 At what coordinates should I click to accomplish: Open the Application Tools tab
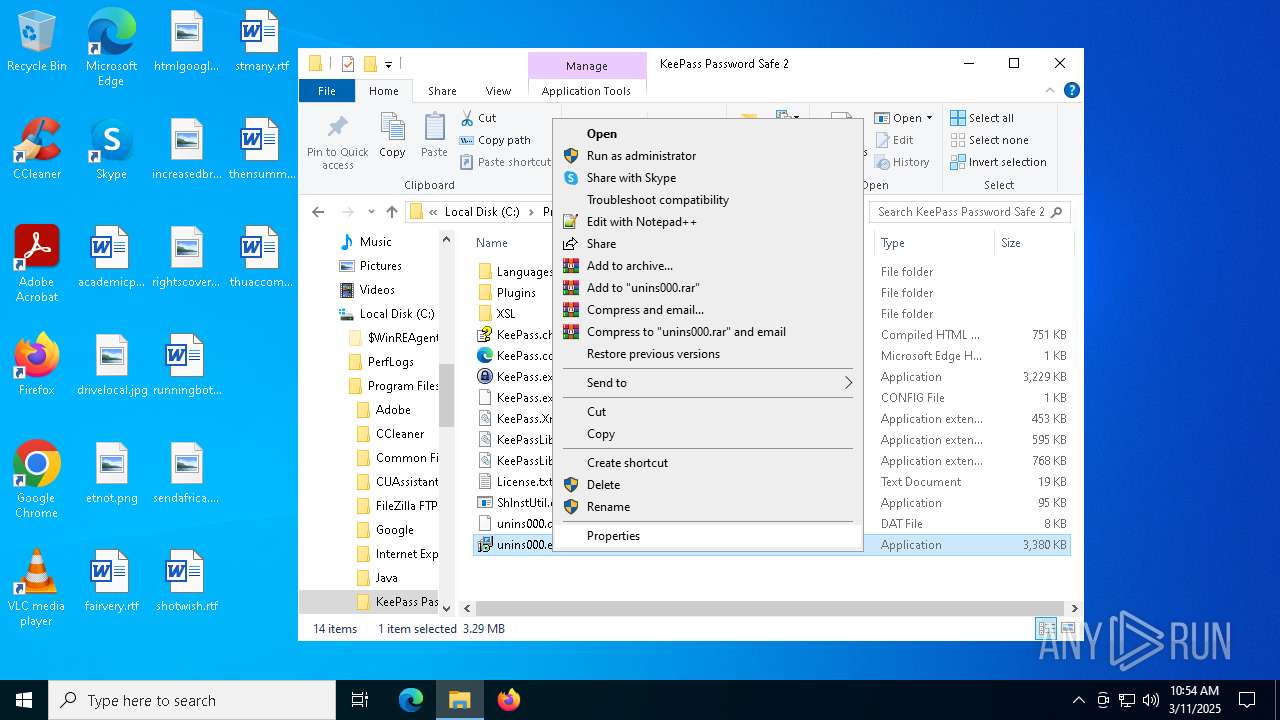pos(586,91)
